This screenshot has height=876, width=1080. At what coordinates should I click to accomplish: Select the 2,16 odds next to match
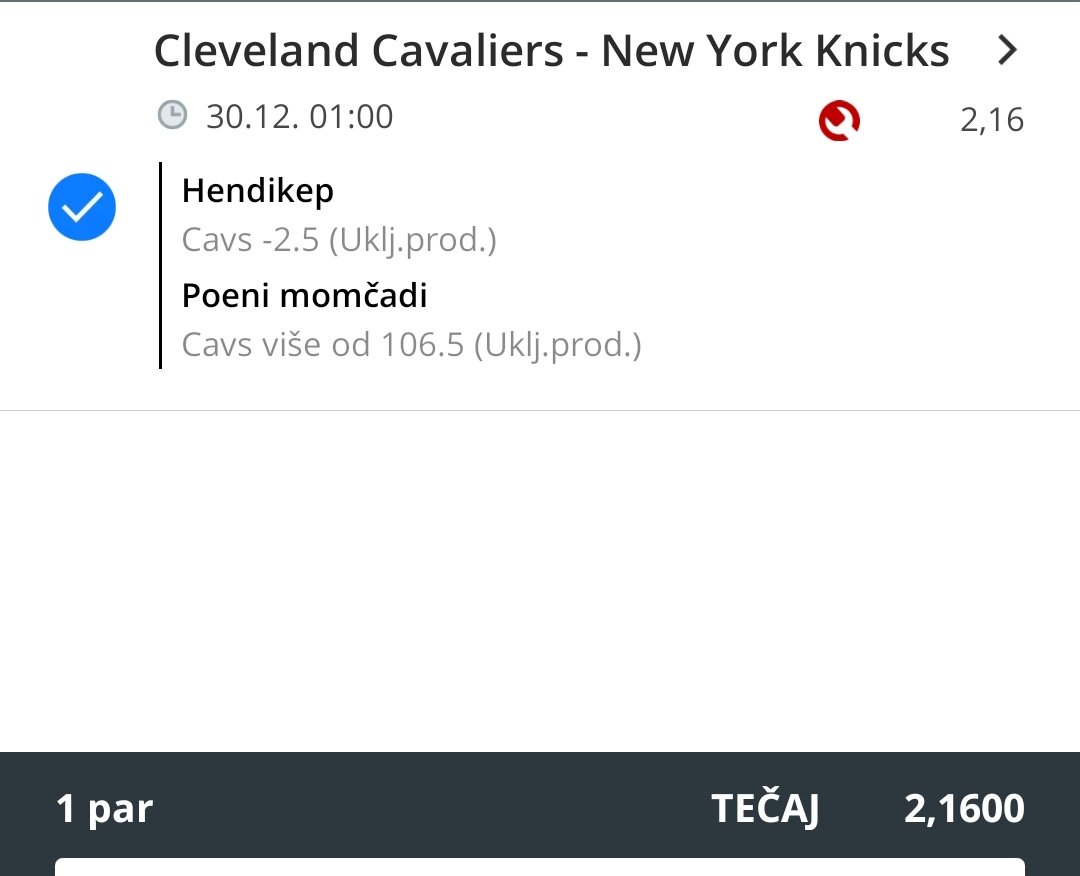pos(991,120)
